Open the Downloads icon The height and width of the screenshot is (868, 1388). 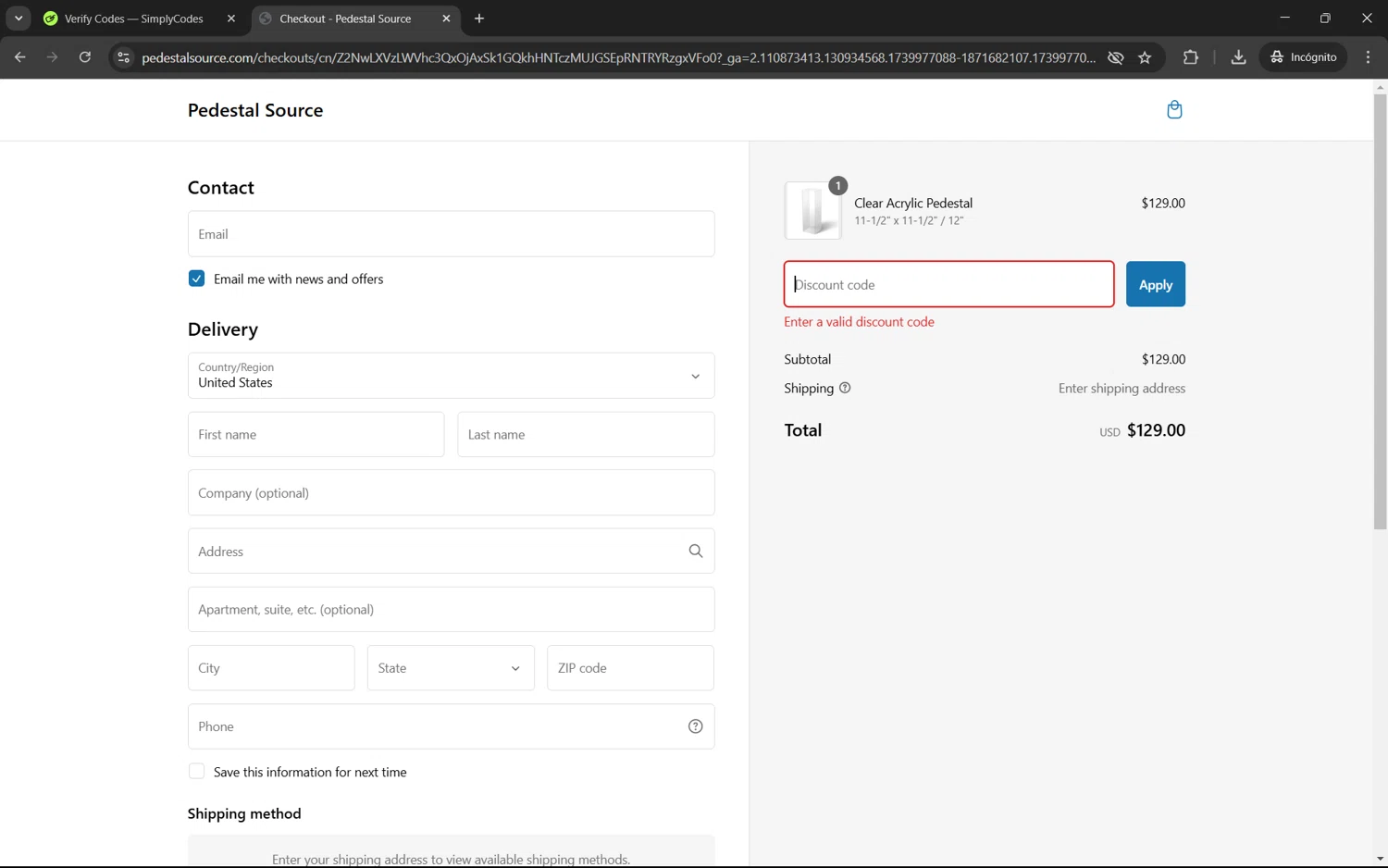[1238, 57]
